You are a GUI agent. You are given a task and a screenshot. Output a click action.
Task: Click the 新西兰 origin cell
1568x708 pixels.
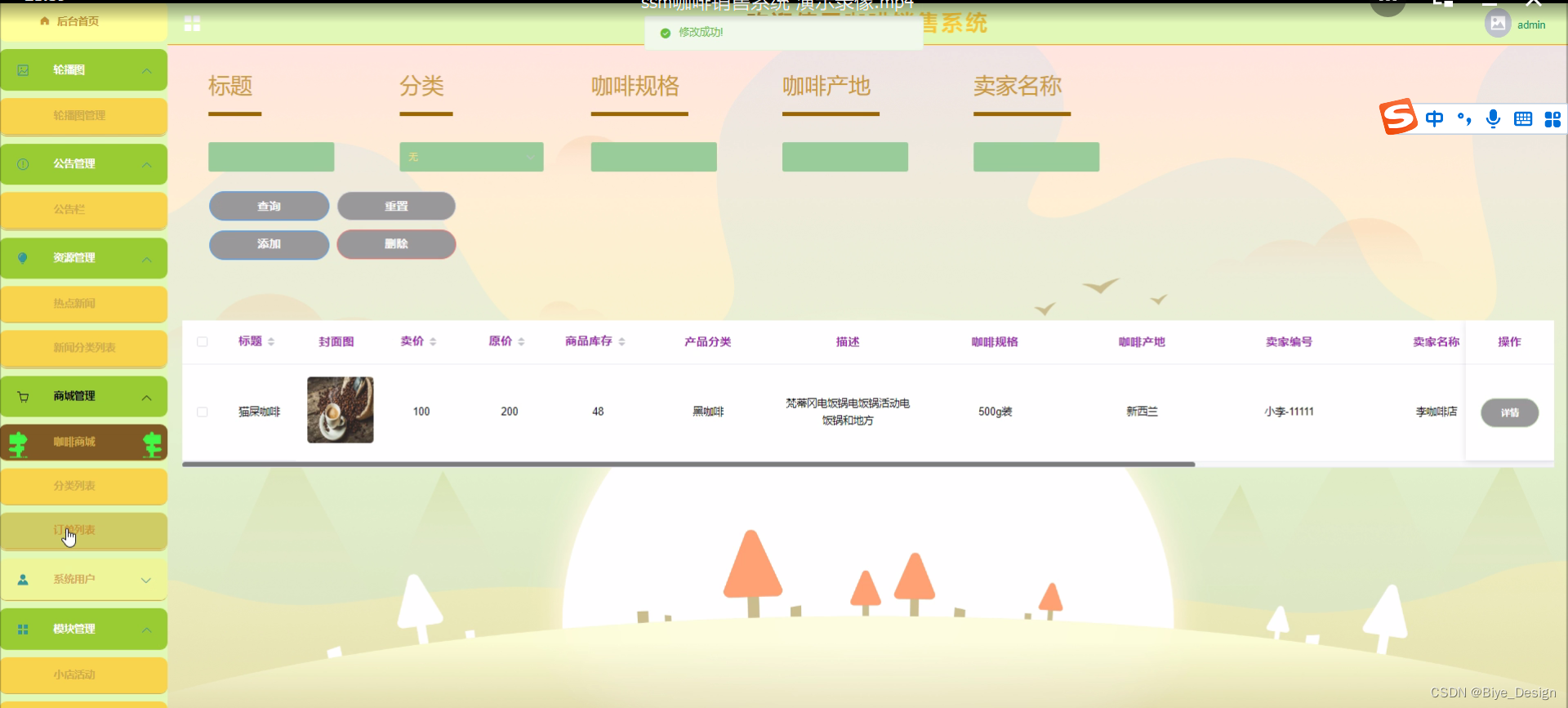pos(1142,412)
